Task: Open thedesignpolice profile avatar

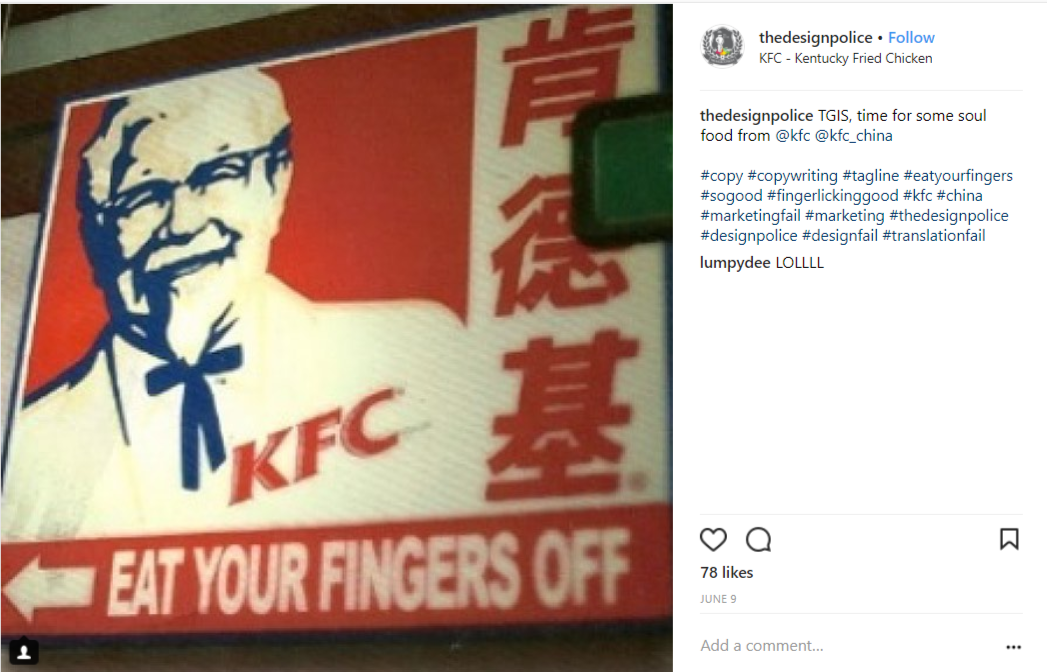Action: (722, 47)
